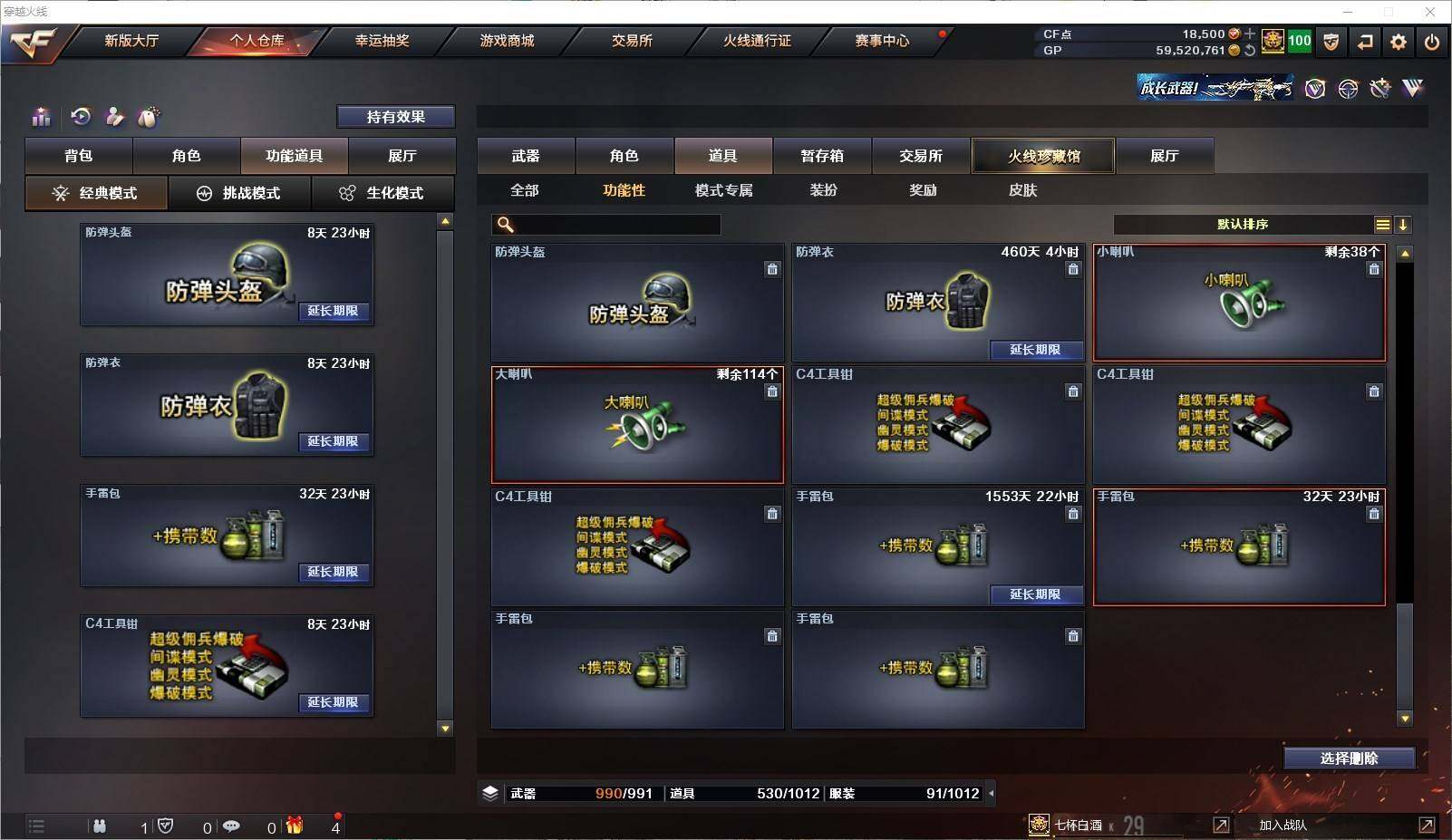The width and height of the screenshot is (1452, 840).
Task: Click the warehouse list scrollbar down arrow
Action: pos(1405,719)
